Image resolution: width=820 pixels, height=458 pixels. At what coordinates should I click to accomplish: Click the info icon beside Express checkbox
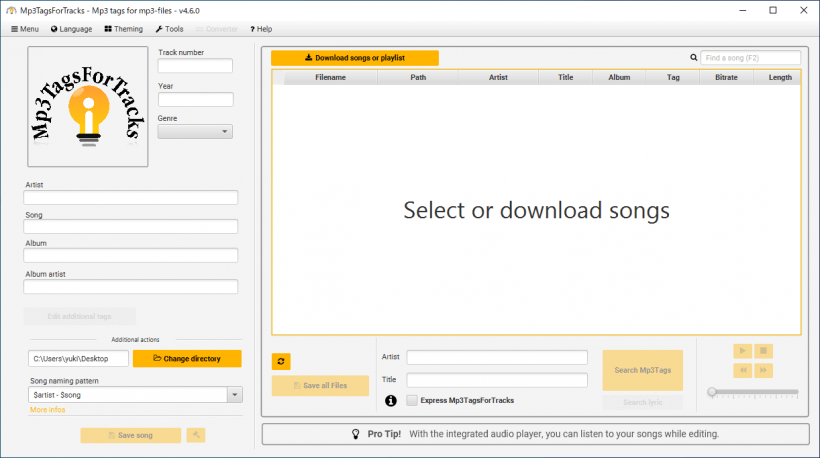pyautogui.click(x=391, y=400)
